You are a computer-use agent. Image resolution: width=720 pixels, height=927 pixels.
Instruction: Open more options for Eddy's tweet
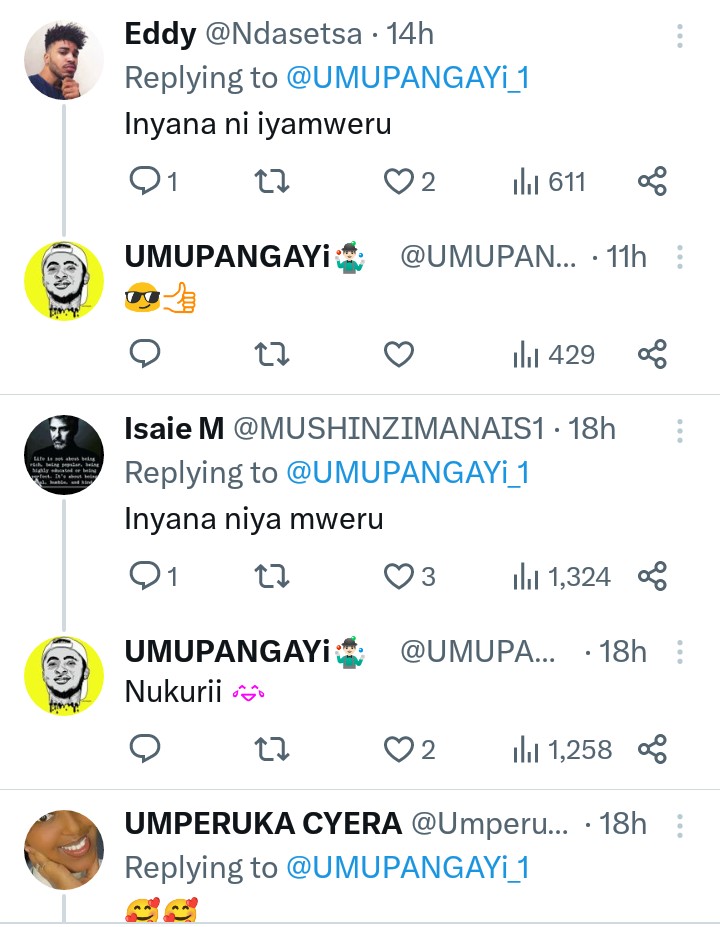[x=679, y=37]
